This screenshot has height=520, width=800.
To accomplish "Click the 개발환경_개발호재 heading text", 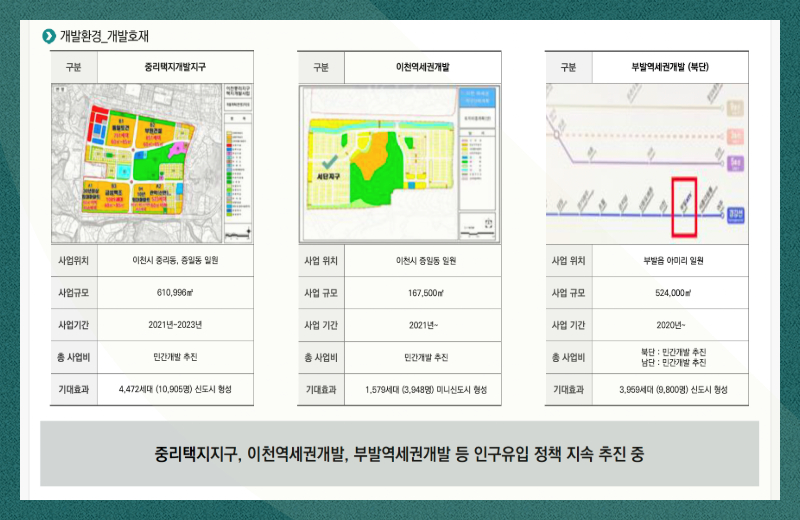I will (104, 36).
